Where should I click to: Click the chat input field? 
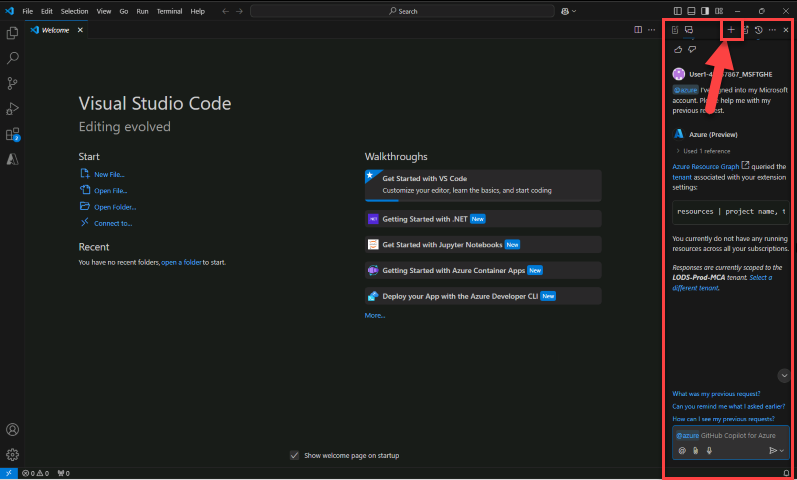tap(740, 436)
